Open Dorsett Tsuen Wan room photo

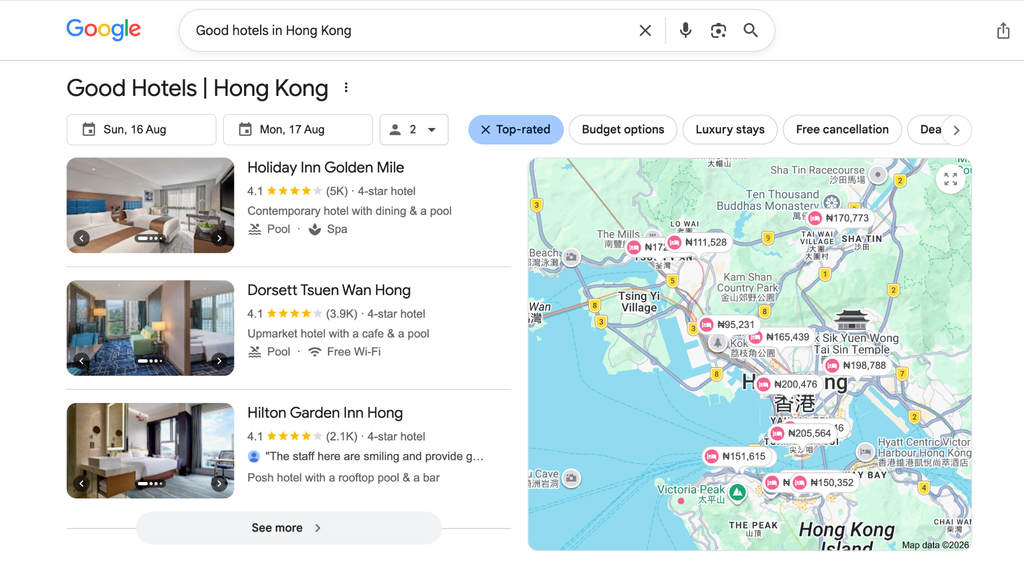[150, 328]
